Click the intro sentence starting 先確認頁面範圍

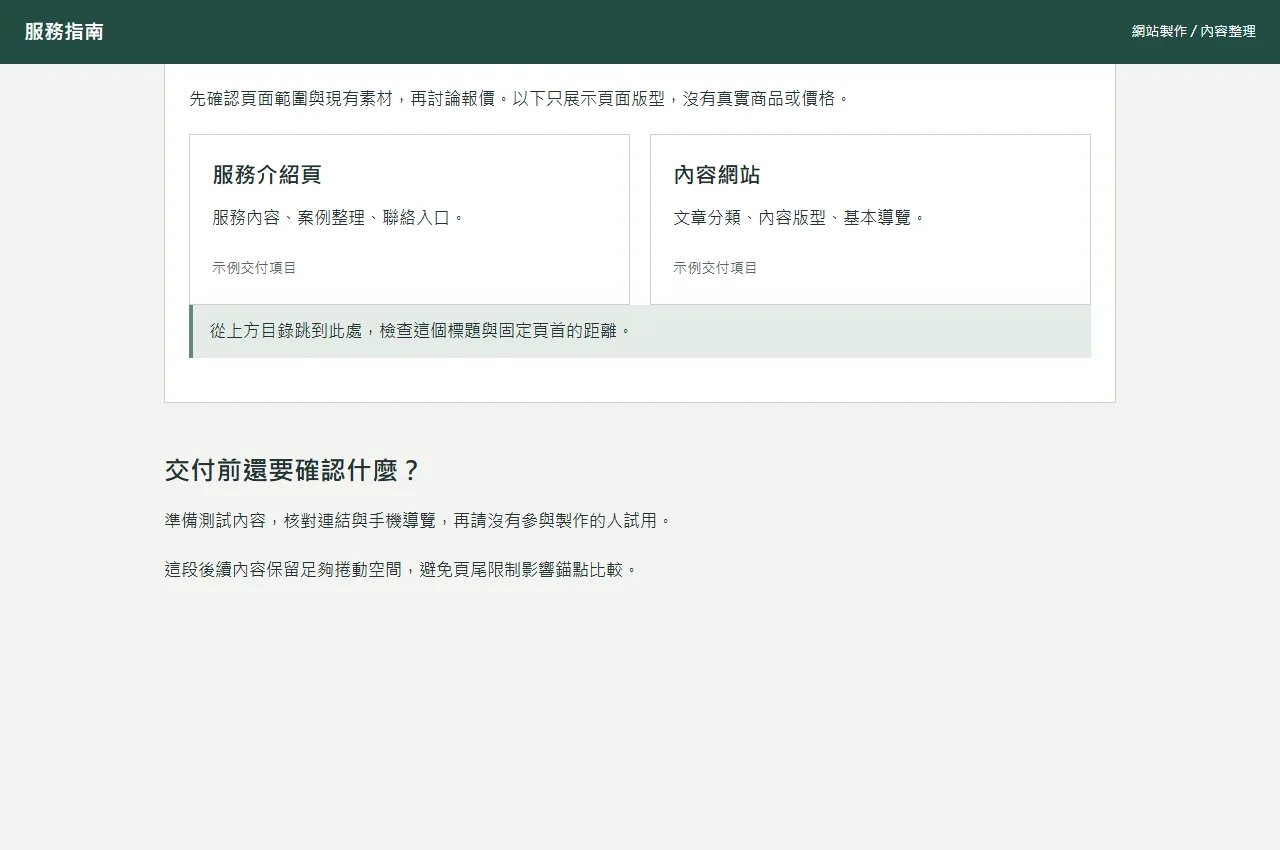coord(520,99)
